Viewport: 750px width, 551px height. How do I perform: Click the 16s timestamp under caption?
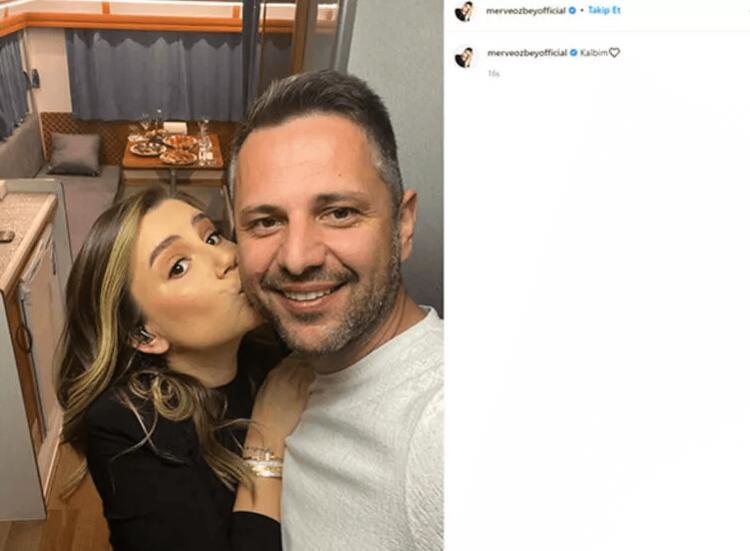click(x=493, y=74)
